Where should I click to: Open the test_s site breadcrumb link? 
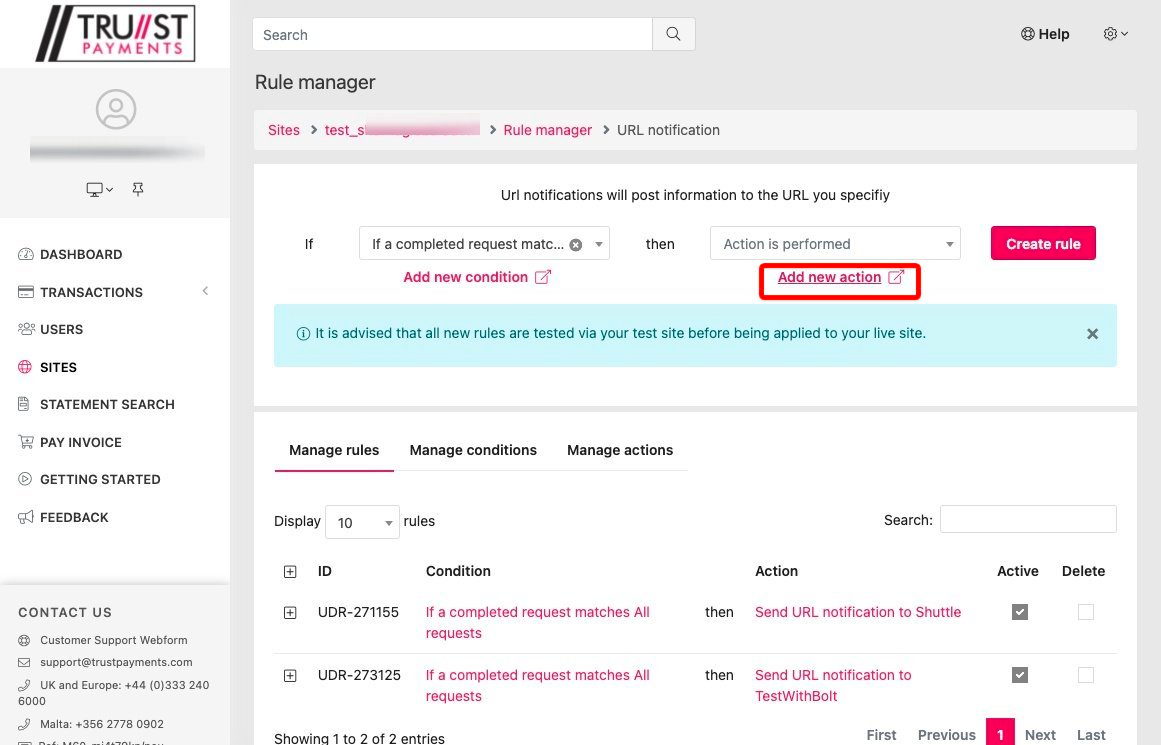click(x=402, y=130)
